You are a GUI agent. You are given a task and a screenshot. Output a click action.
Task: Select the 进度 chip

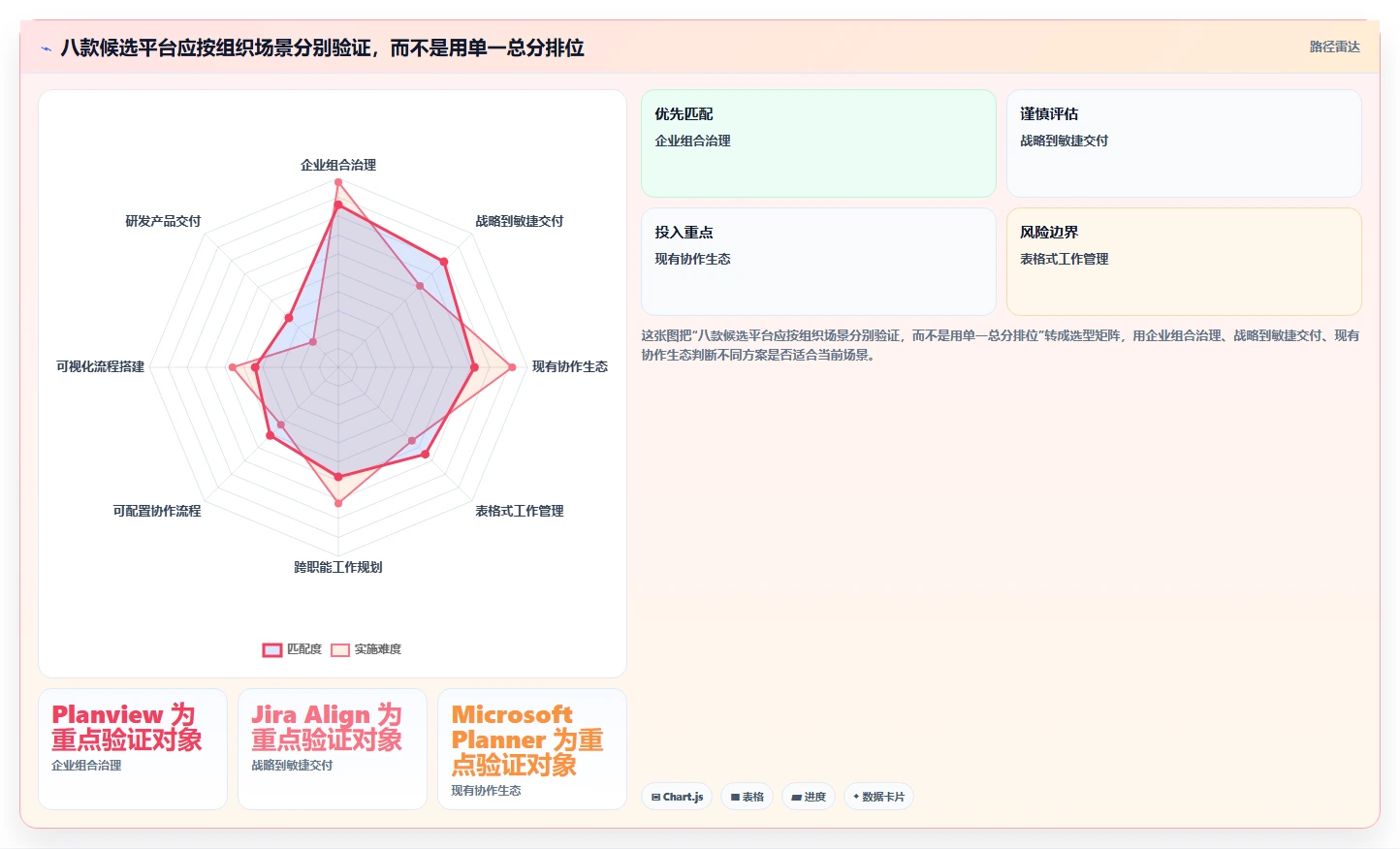click(809, 797)
